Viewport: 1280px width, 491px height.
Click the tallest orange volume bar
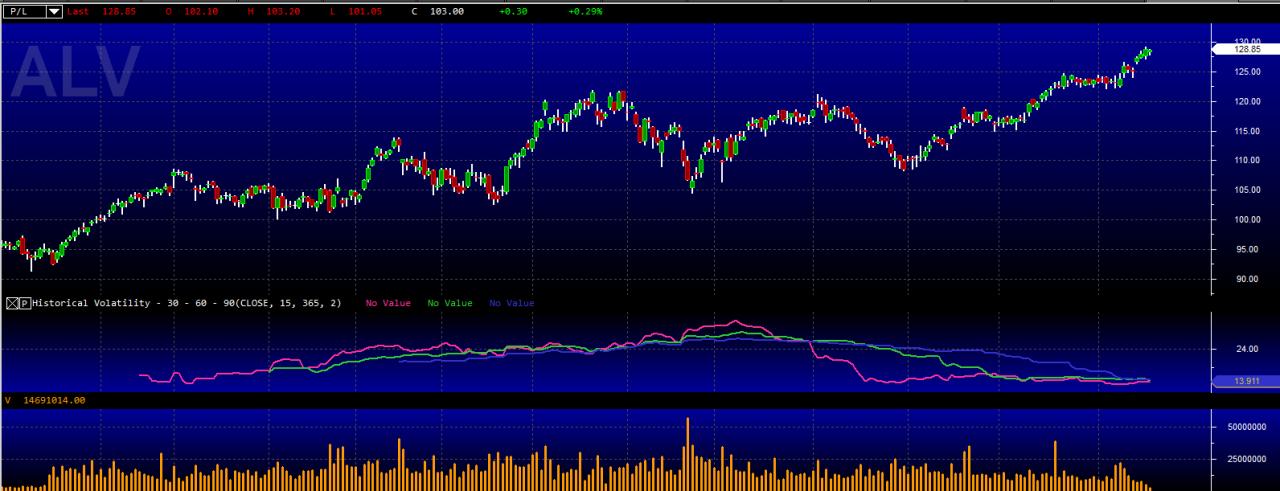pyautogui.click(x=688, y=453)
